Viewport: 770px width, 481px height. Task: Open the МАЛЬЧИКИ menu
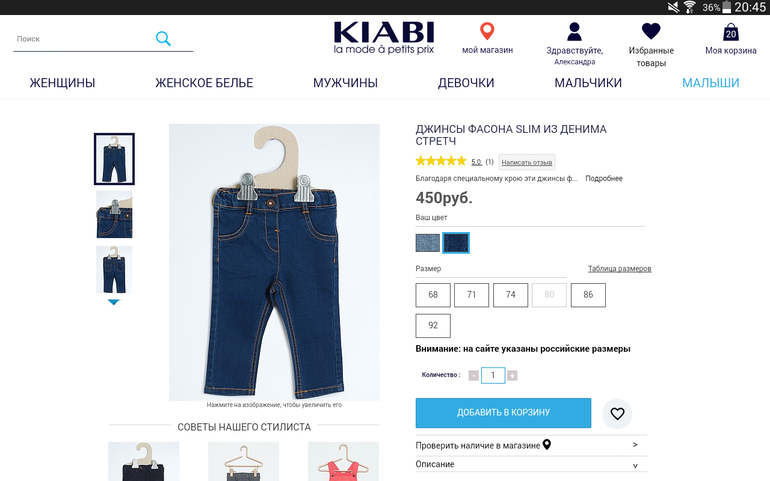[x=588, y=83]
